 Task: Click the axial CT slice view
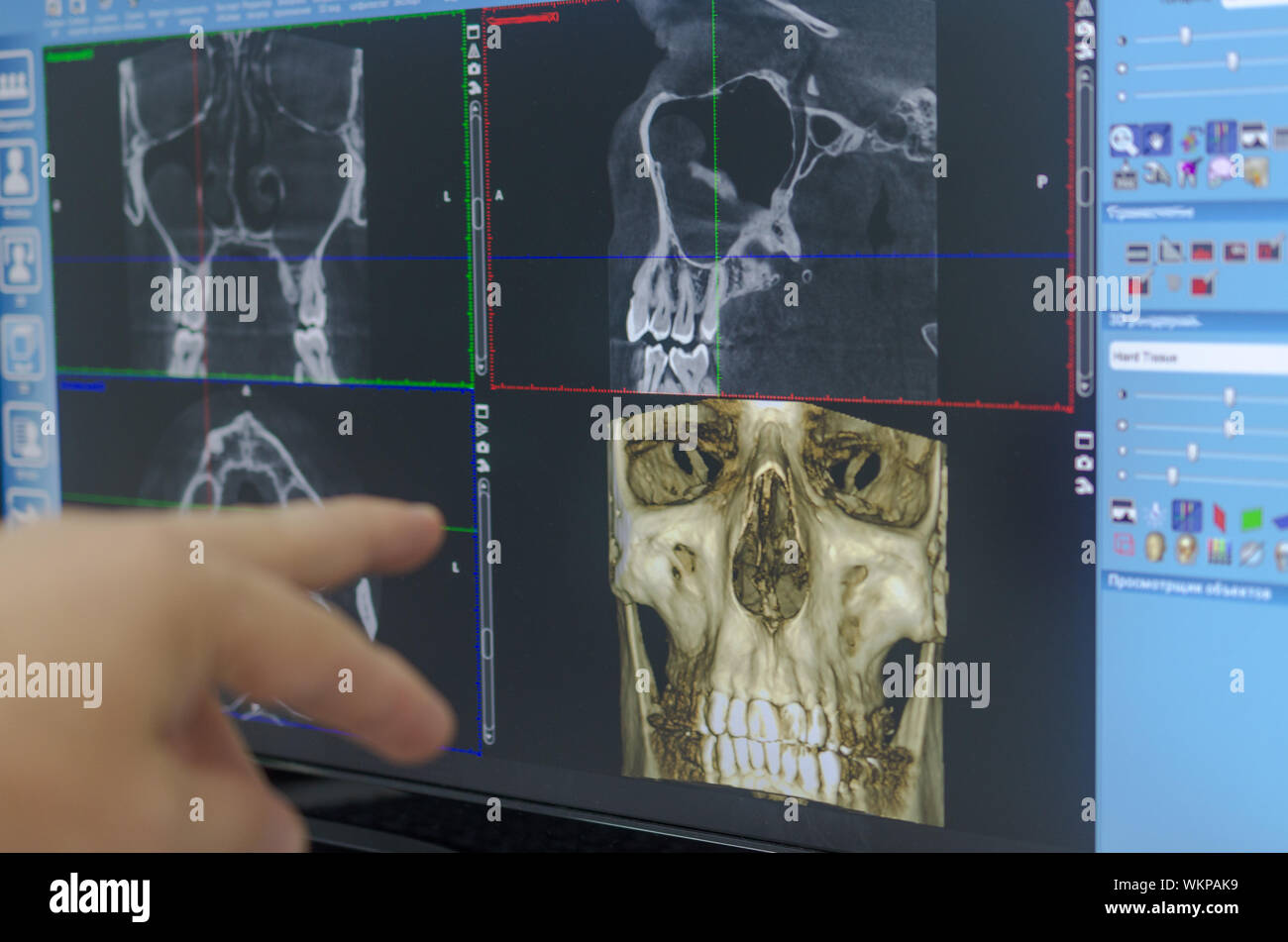coord(268,565)
